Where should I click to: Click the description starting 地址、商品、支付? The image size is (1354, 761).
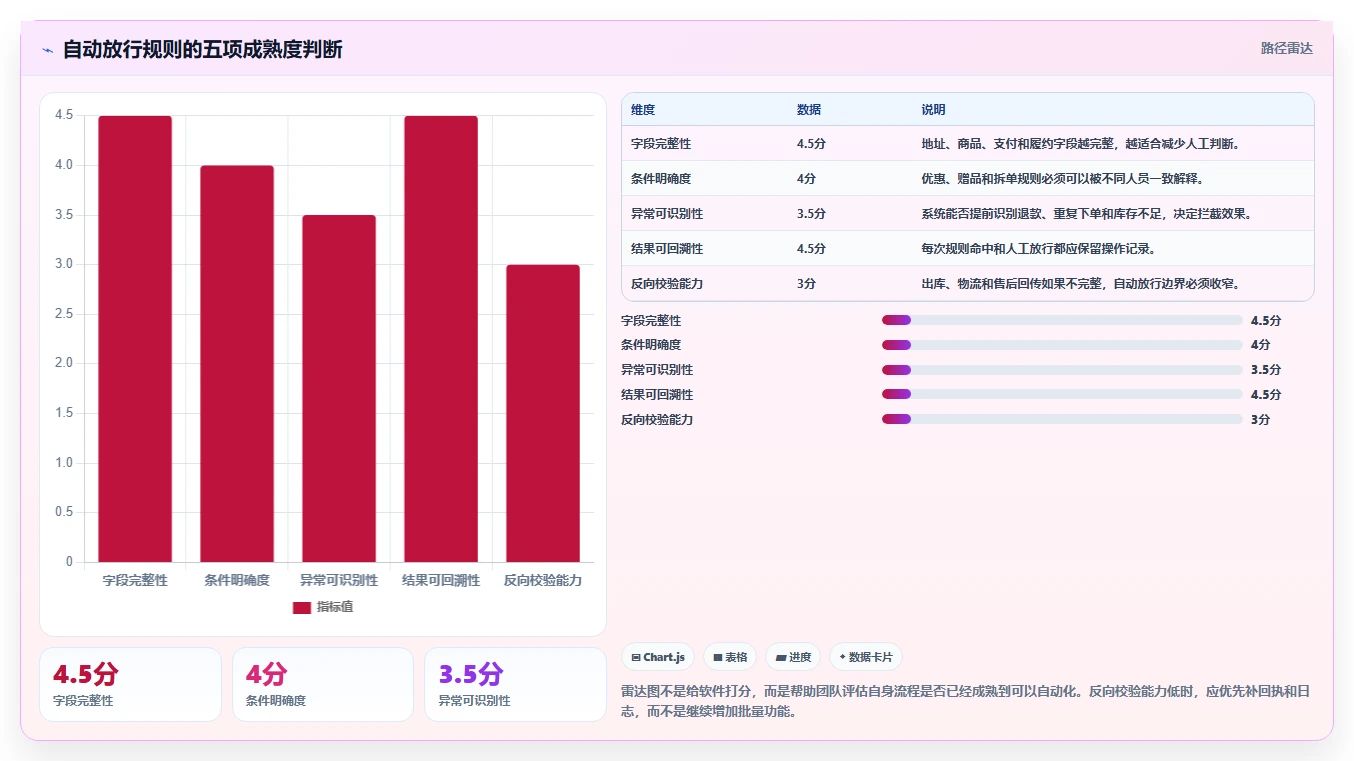(x=1081, y=144)
